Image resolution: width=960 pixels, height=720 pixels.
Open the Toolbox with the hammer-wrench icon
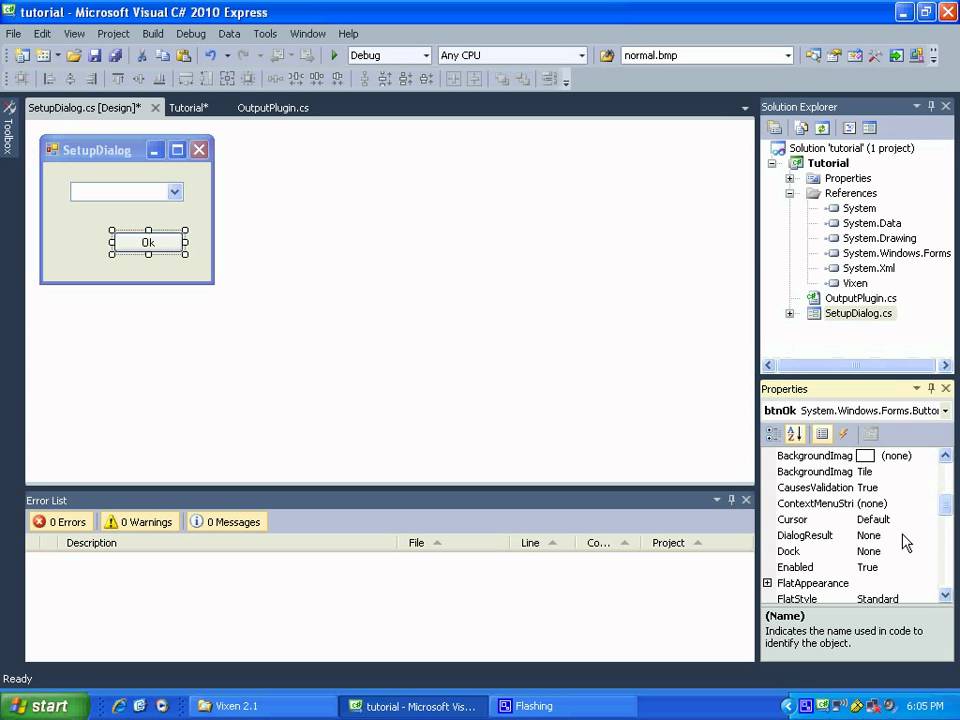pyautogui.click(x=875, y=56)
